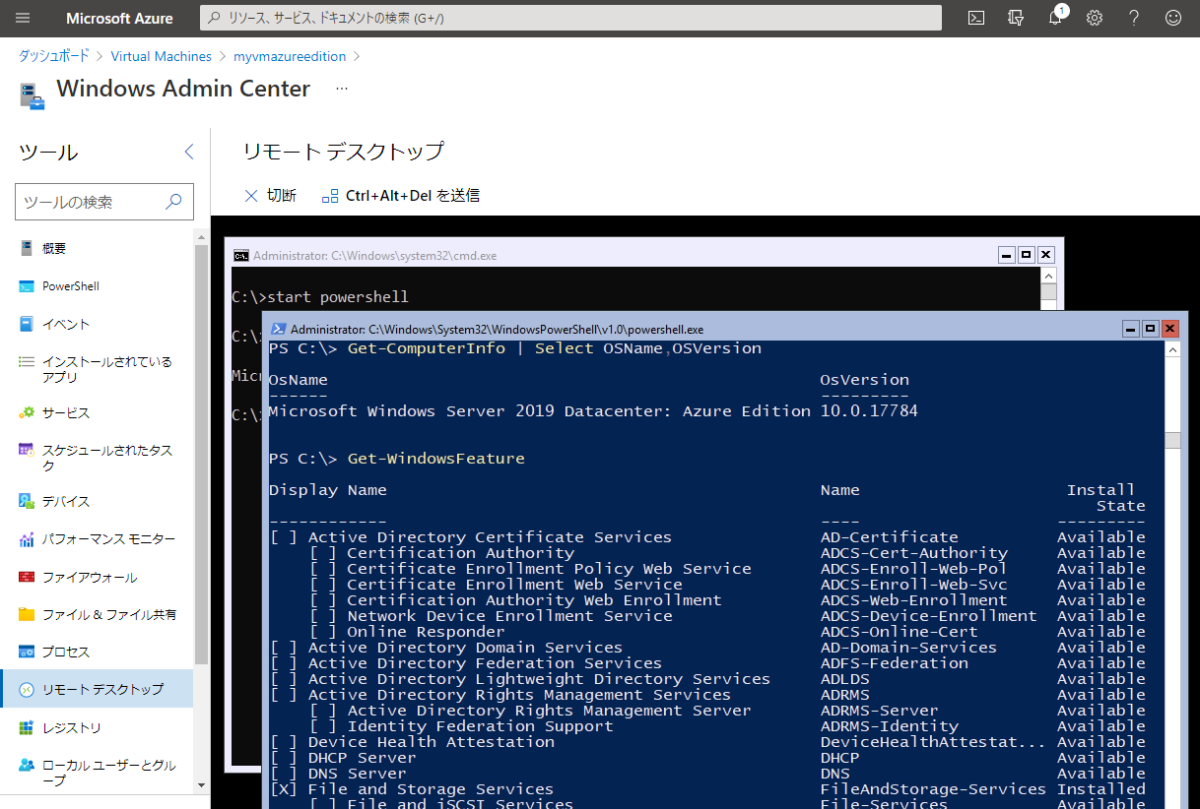Open the Azure portal settings gear
Screen dimensions: 1200x809
1093,17
